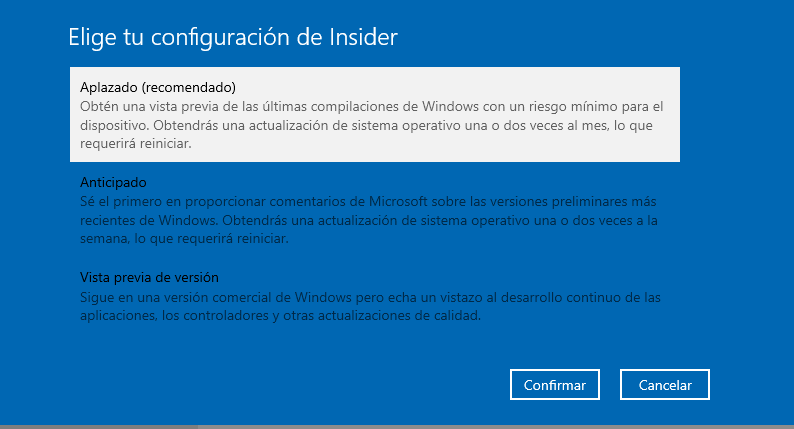Click the Cancelar button

664,384
